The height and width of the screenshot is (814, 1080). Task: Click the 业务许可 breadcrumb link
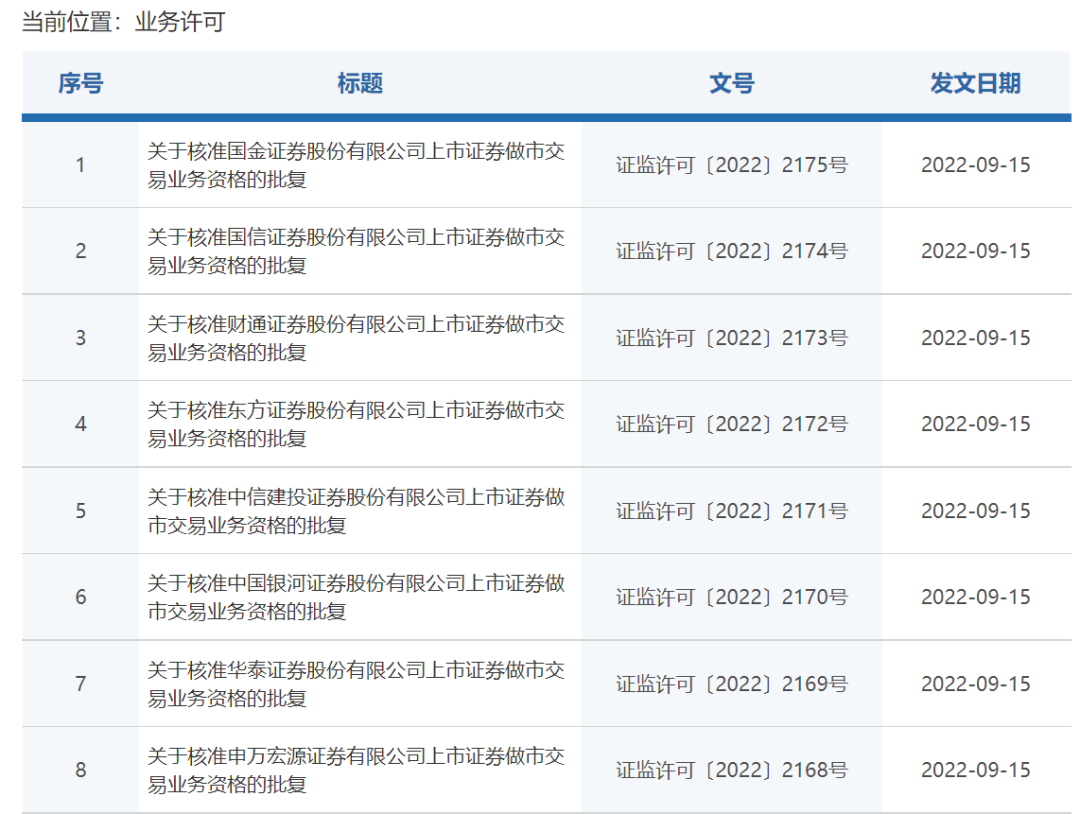180,22
